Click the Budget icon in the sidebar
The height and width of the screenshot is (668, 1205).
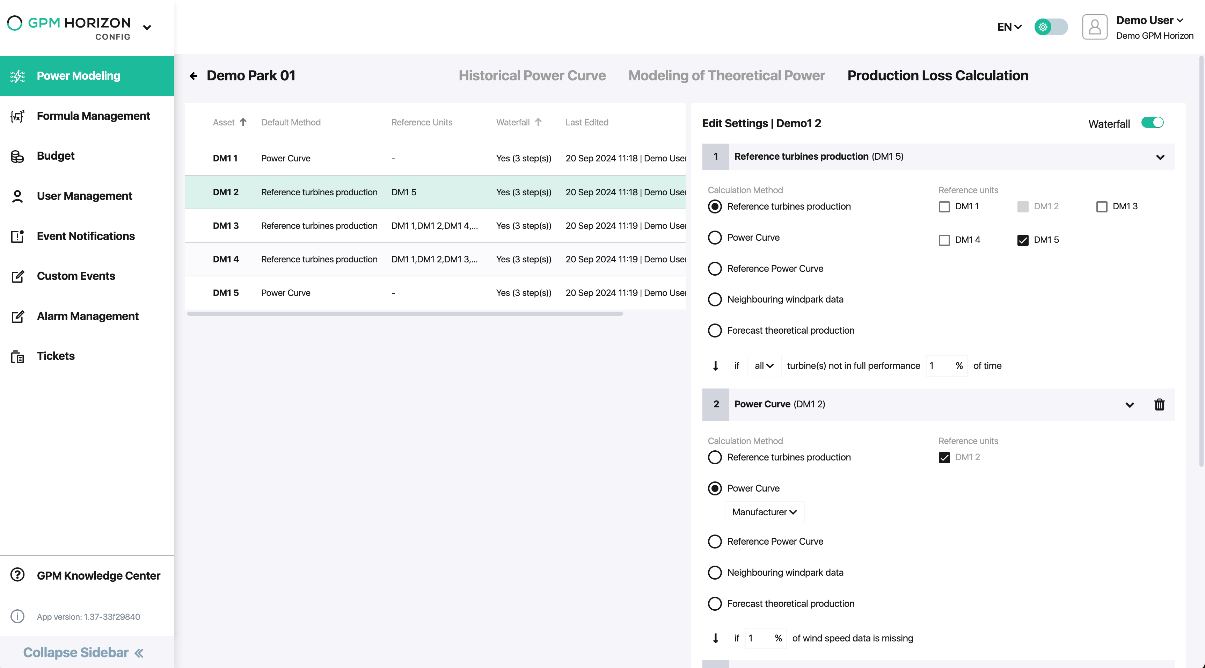click(17, 156)
